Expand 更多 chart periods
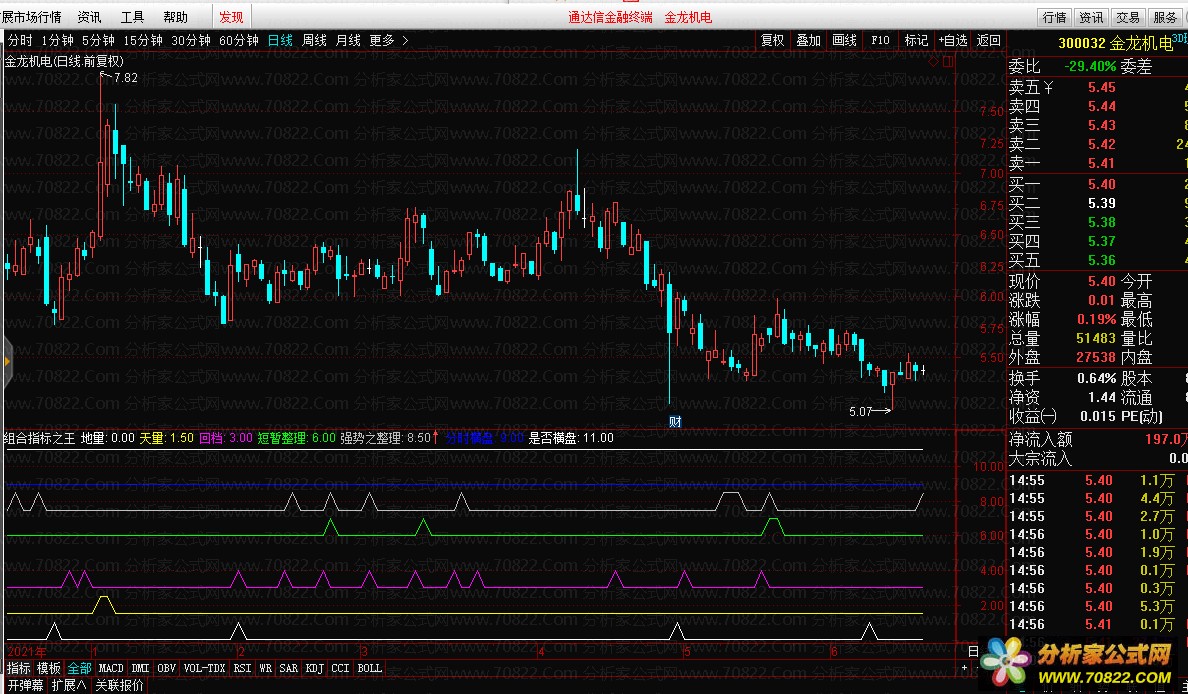 382,40
